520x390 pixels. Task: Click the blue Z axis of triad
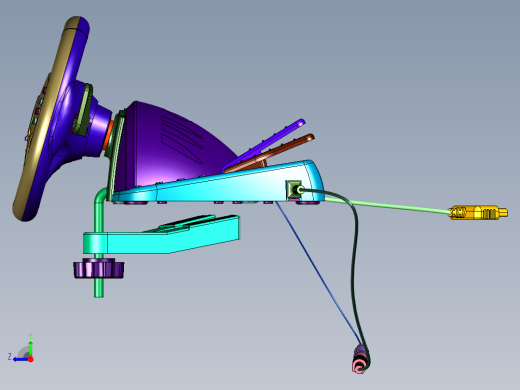pos(21,359)
